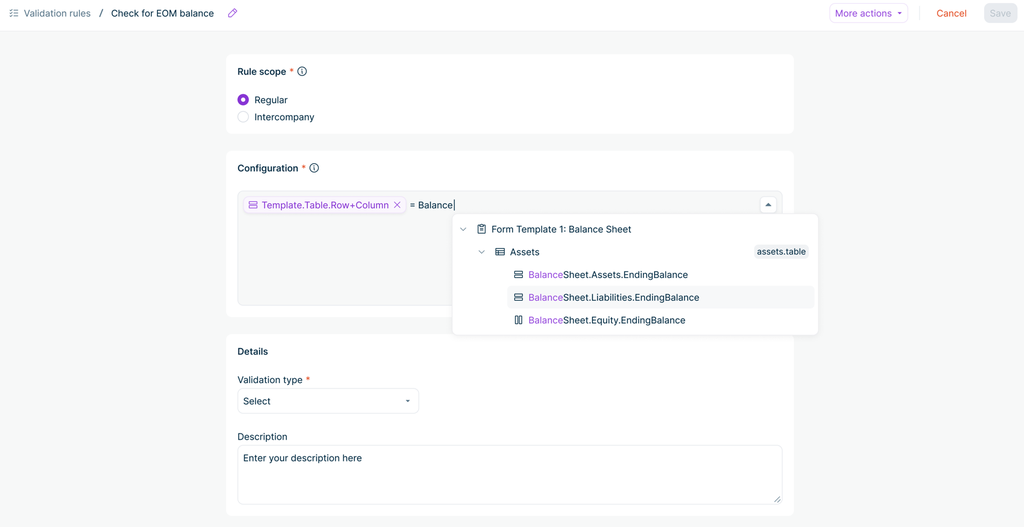This screenshot has height=527, width=1024.
Task: Click the Form Template clipboard icon
Action: 481,229
